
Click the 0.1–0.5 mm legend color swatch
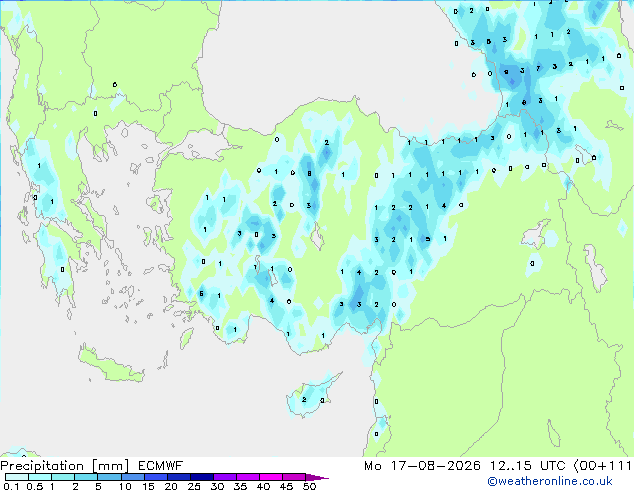coord(17,477)
